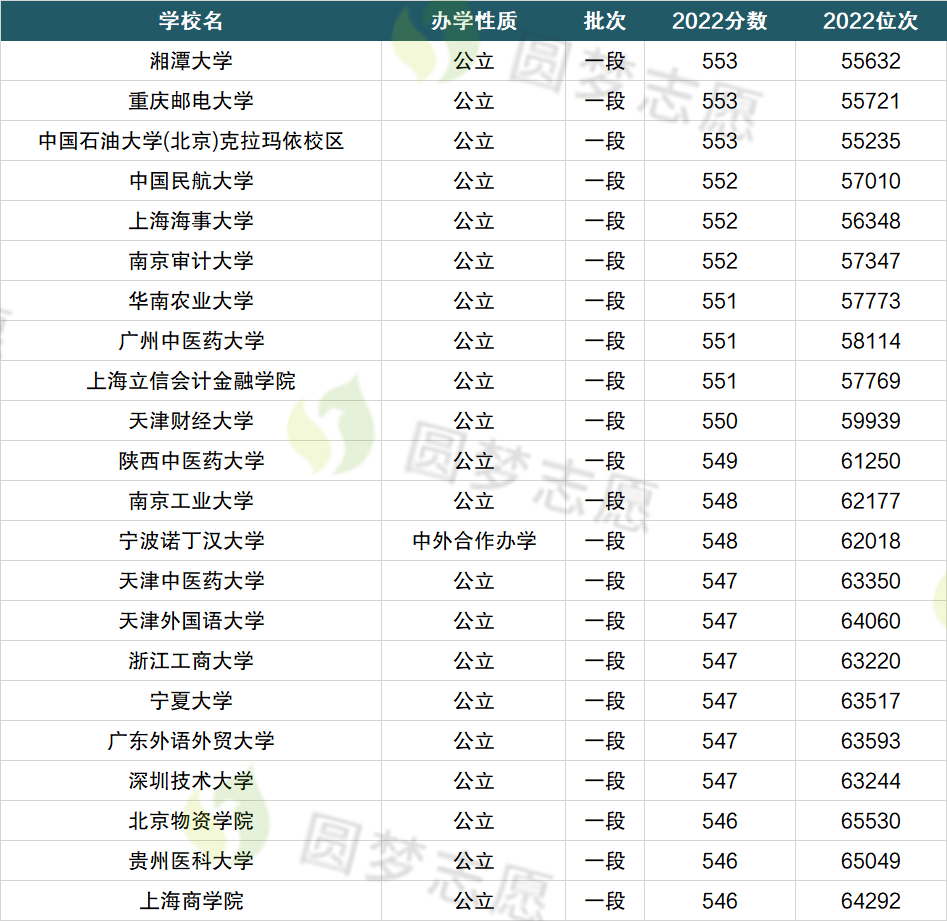Select the 陕西中医药大学 cell

click(x=191, y=461)
